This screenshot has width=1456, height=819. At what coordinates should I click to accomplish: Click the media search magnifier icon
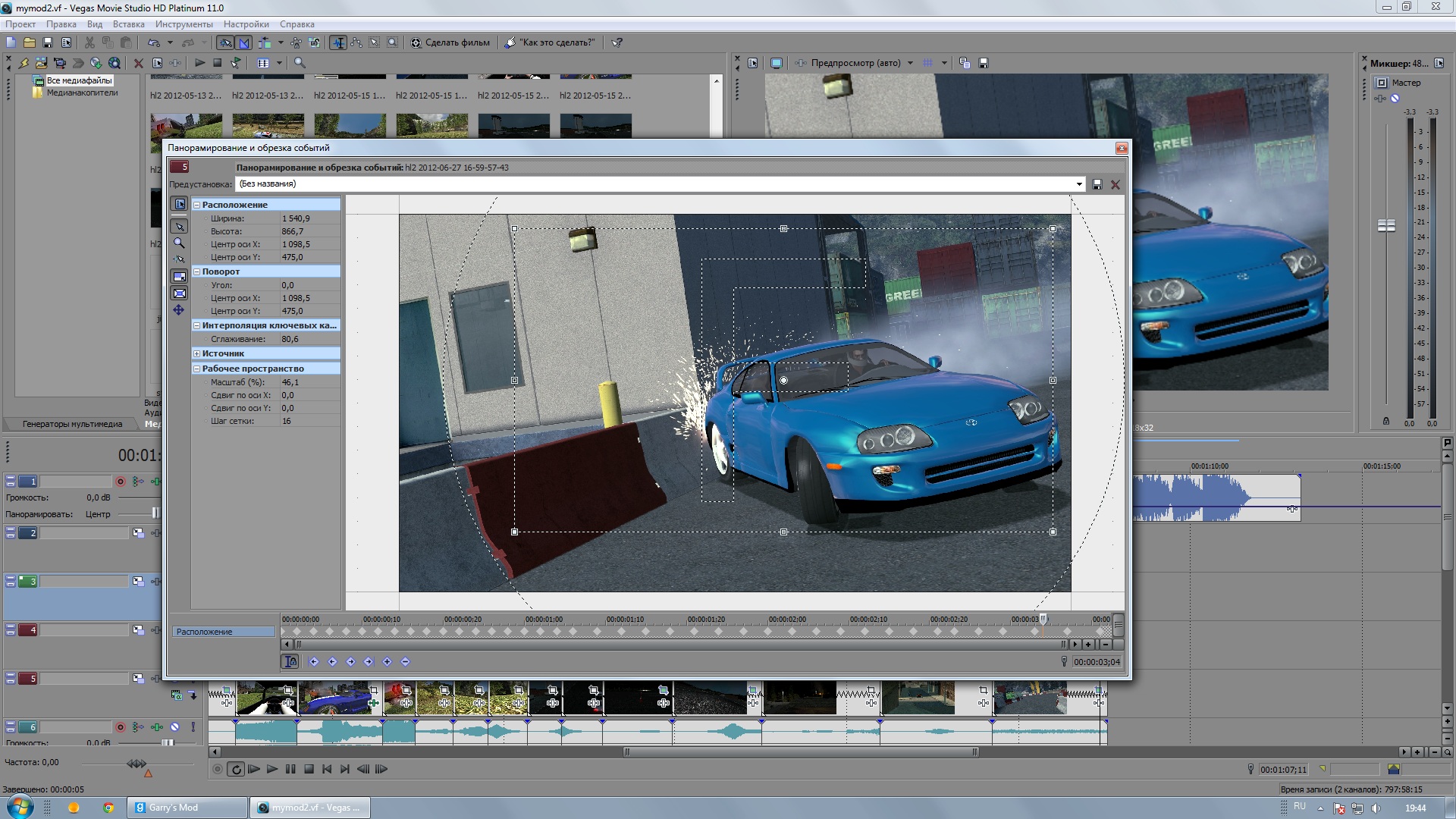click(x=300, y=63)
